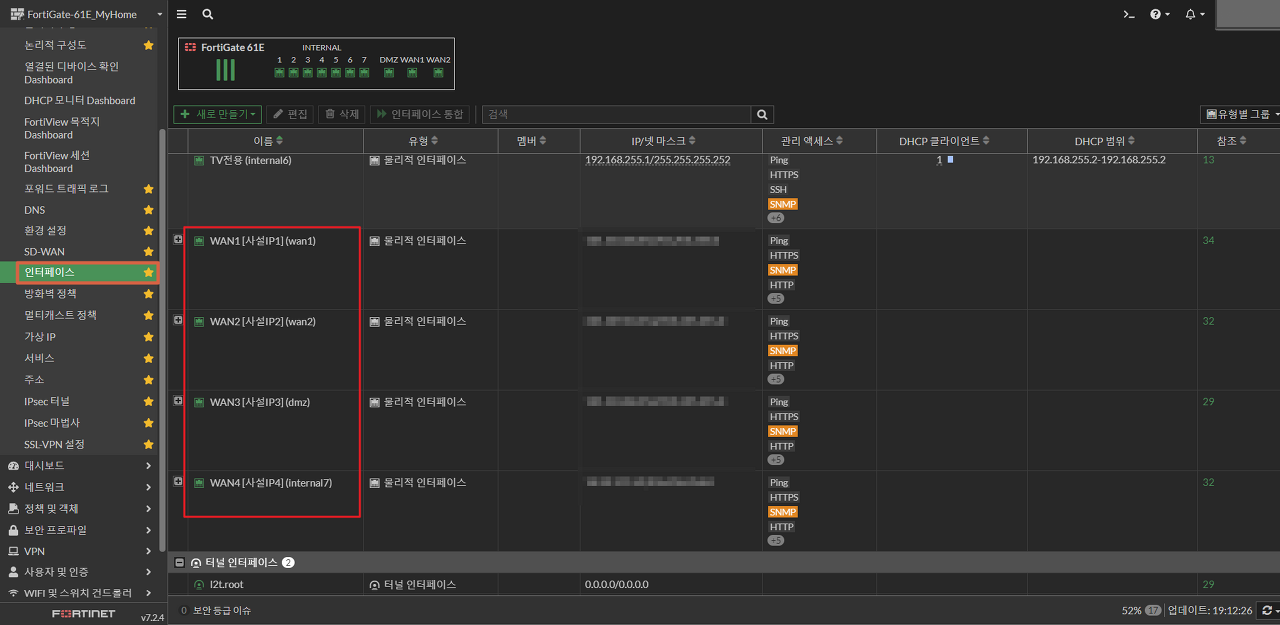The height and width of the screenshot is (625, 1280).
Task: Sort by 멤버 column sort icon
Action: [543, 141]
